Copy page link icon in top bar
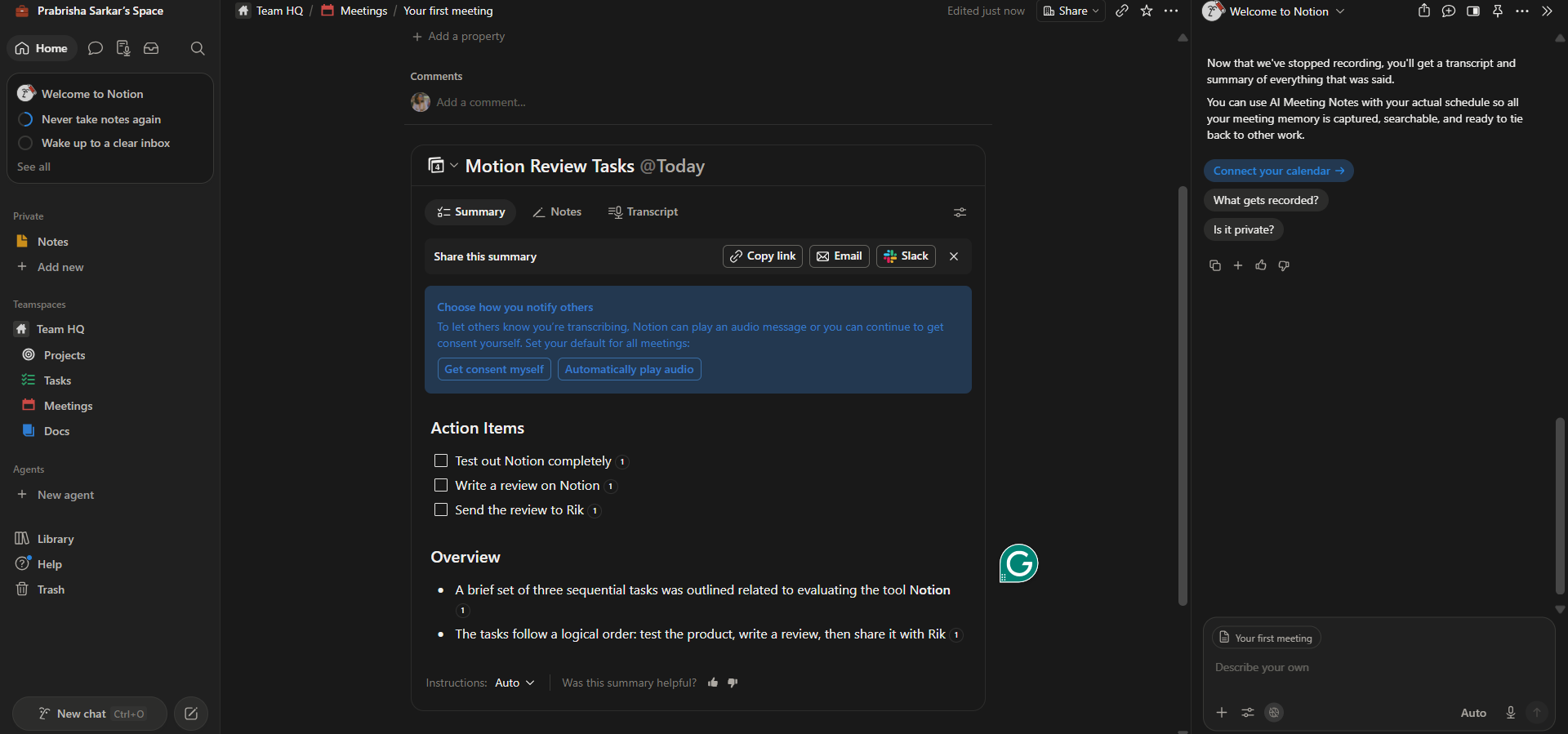 [x=1122, y=11]
